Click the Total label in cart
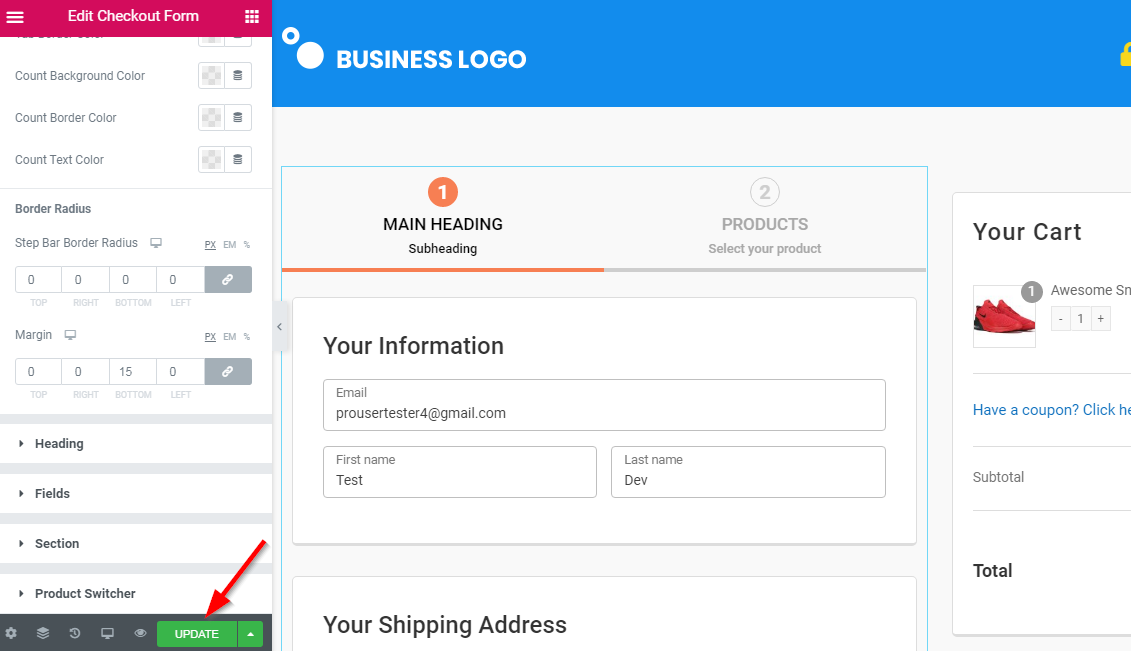 pos(993,571)
